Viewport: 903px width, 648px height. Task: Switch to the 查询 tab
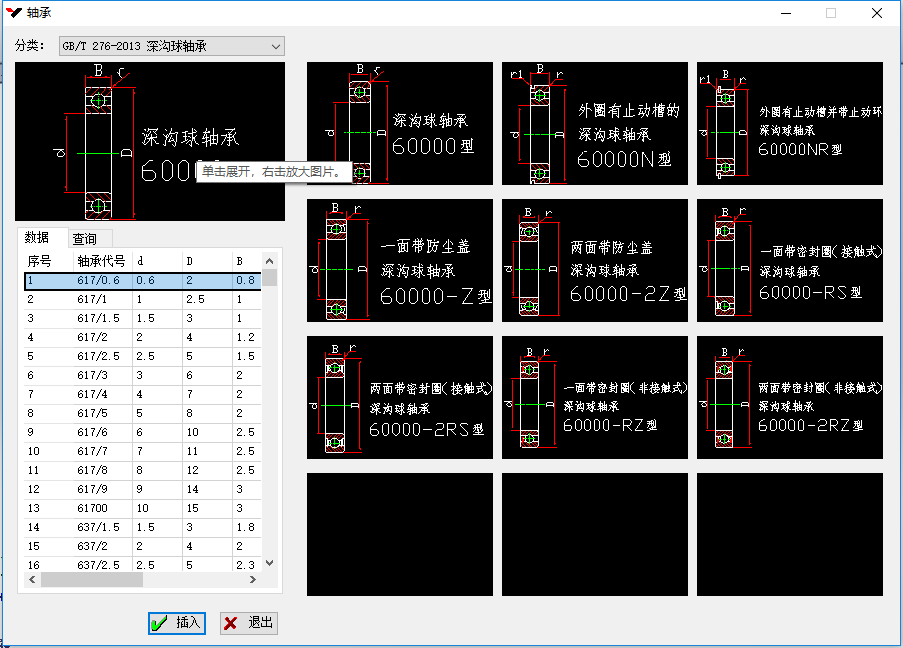pyautogui.click(x=84, y=239)
